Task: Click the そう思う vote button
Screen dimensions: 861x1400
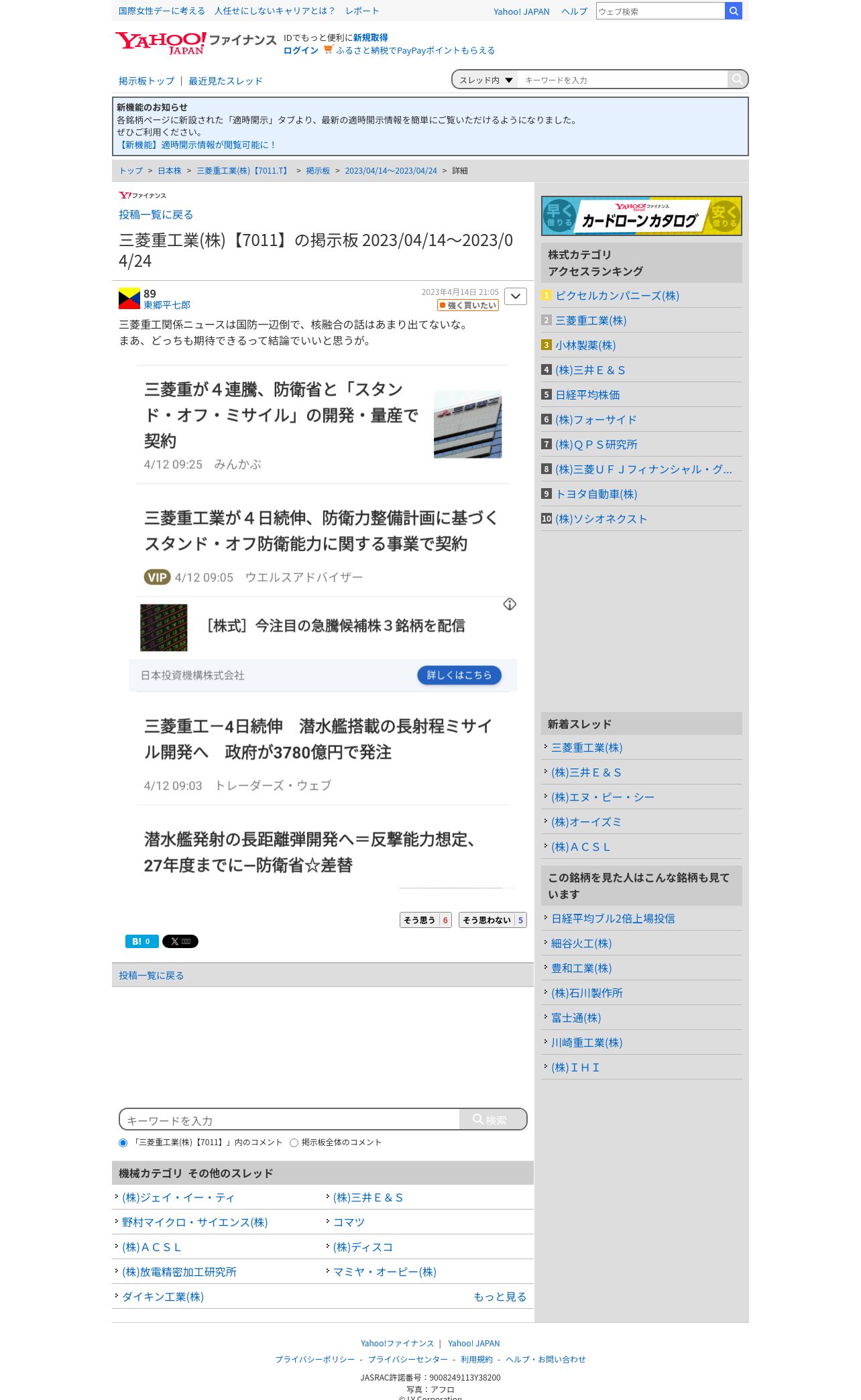Action: click(426, 920)
